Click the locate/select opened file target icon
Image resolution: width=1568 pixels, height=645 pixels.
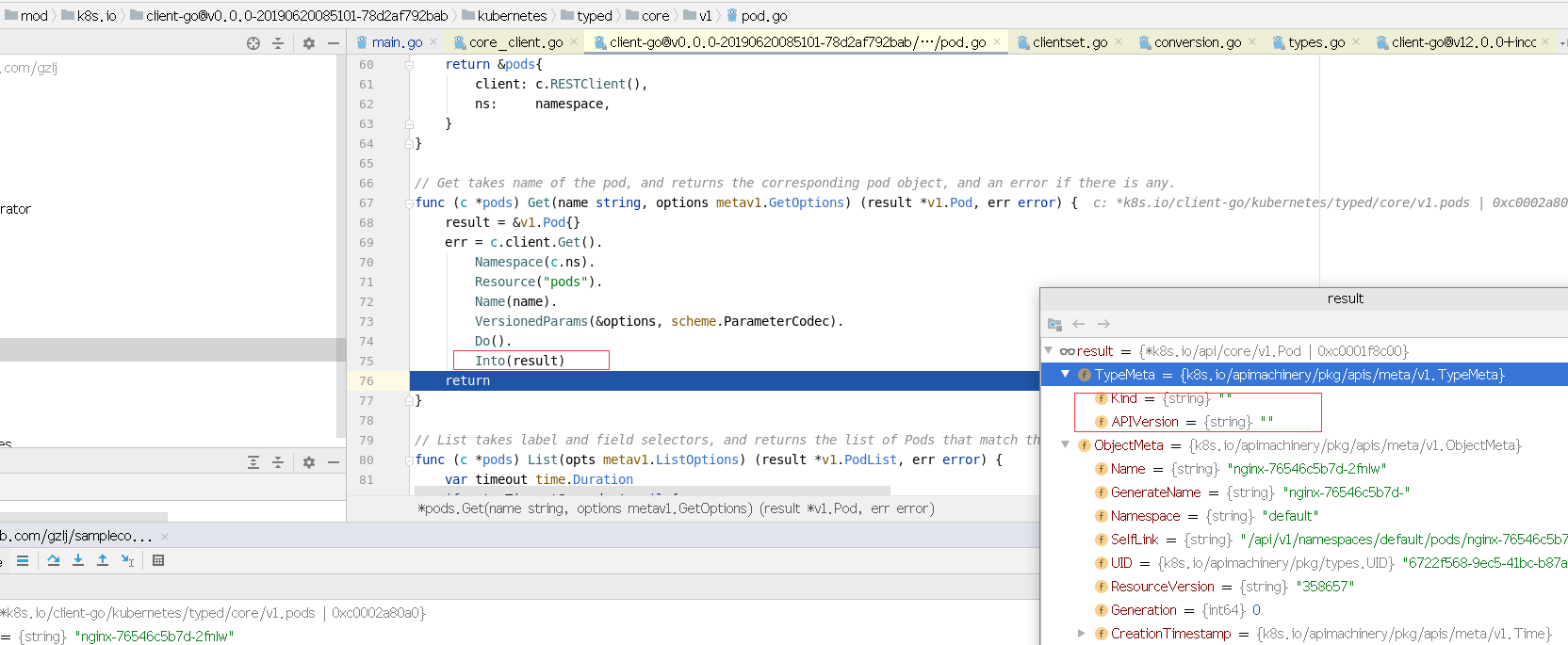click(x=253, y=43)
